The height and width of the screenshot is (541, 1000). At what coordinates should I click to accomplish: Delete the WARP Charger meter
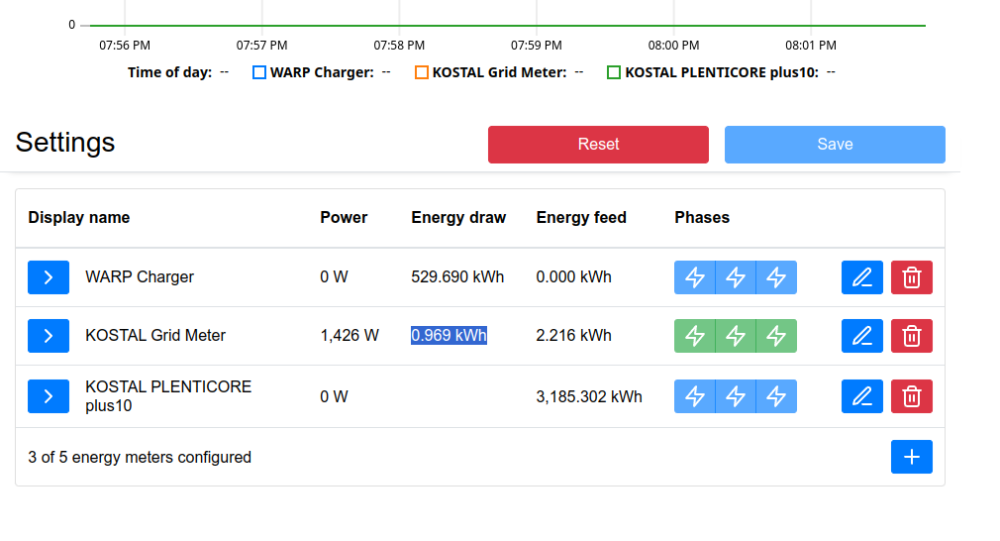[x=912, y=277]
